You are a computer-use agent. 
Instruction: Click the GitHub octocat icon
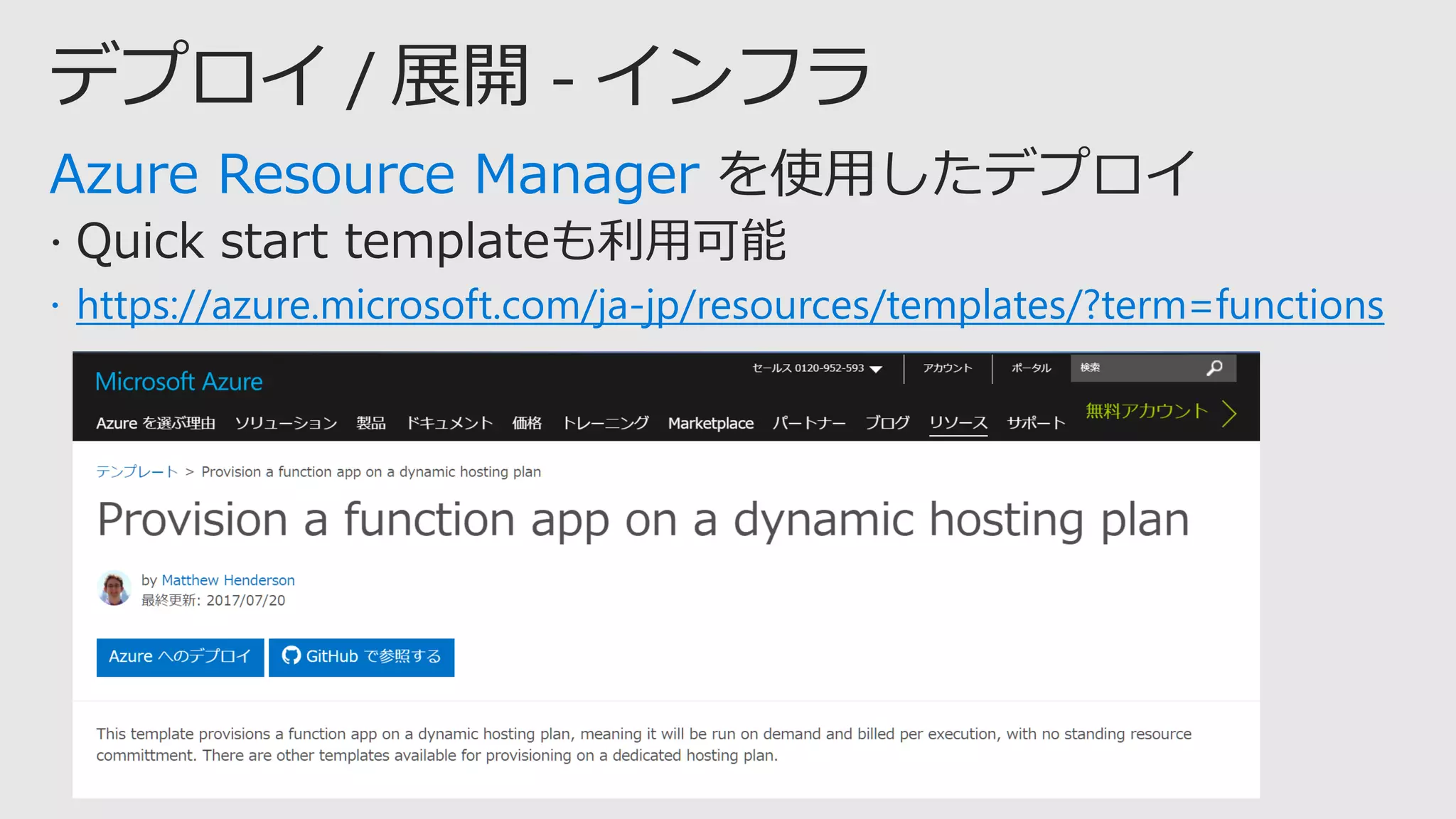point(291,655)
